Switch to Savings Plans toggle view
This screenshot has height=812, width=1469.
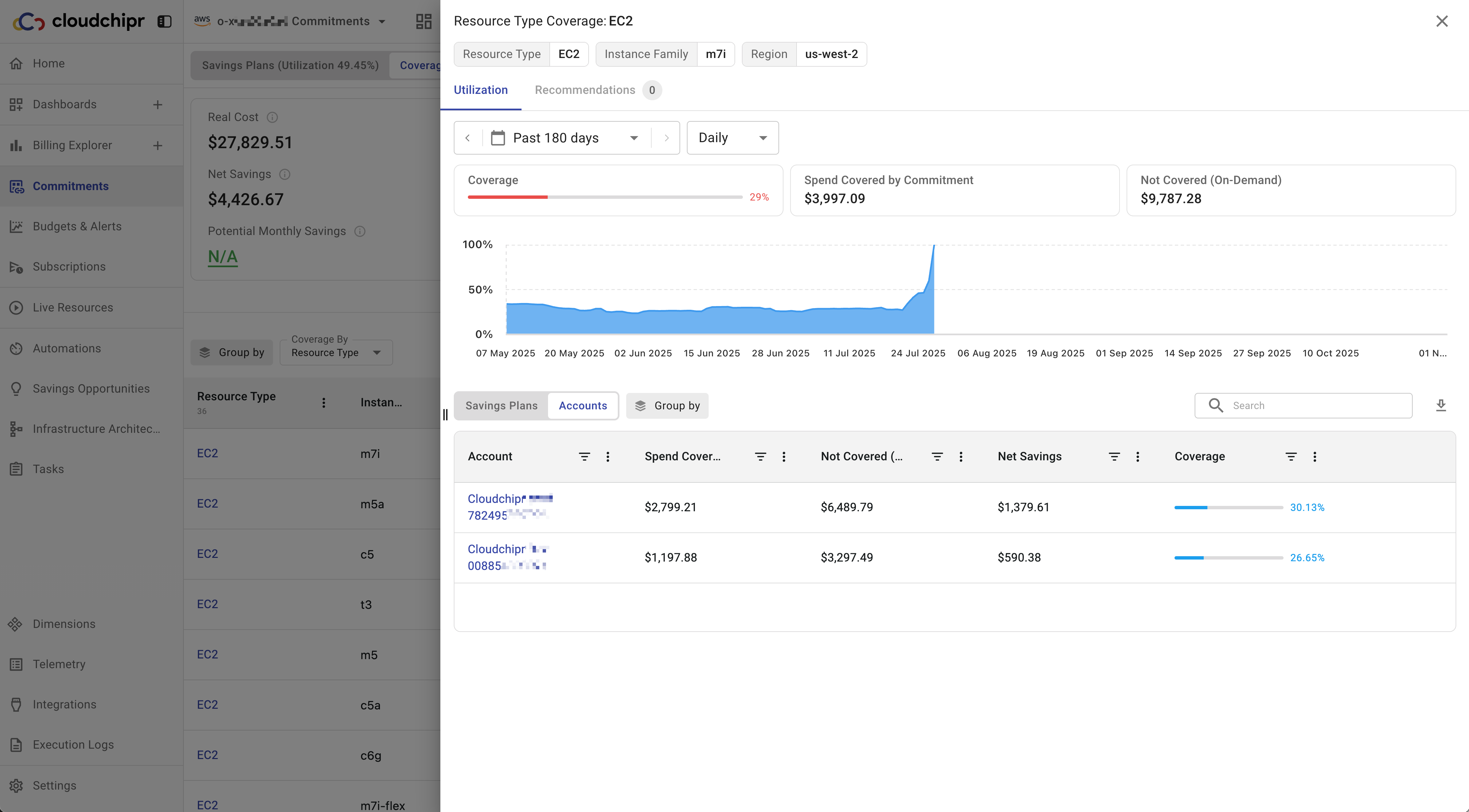[x=501, y=405]
